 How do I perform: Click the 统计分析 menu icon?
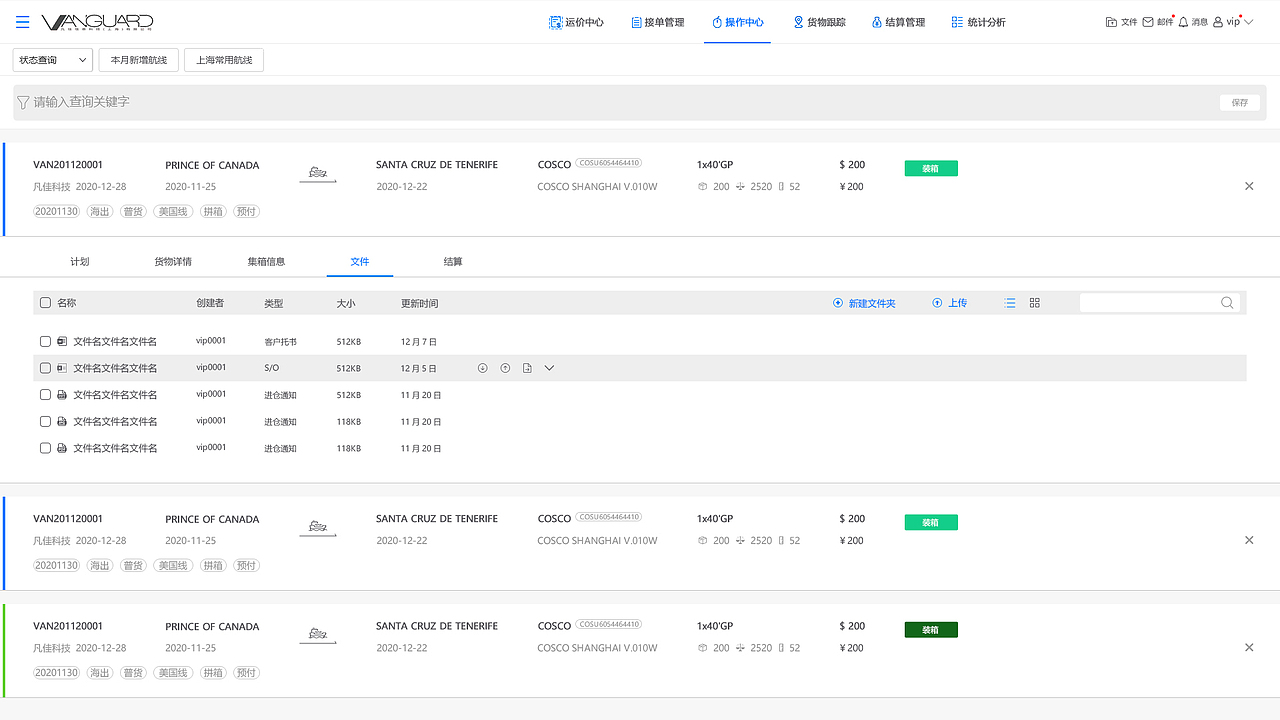tap(957, 22)
